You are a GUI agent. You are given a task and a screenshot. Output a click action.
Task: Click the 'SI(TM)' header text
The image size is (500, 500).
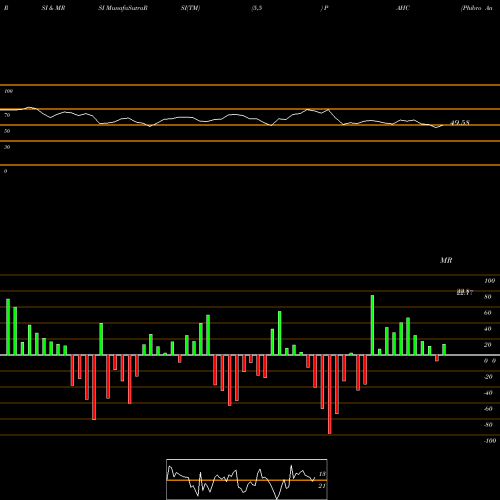pyautogui.click(x=190, y=8)
